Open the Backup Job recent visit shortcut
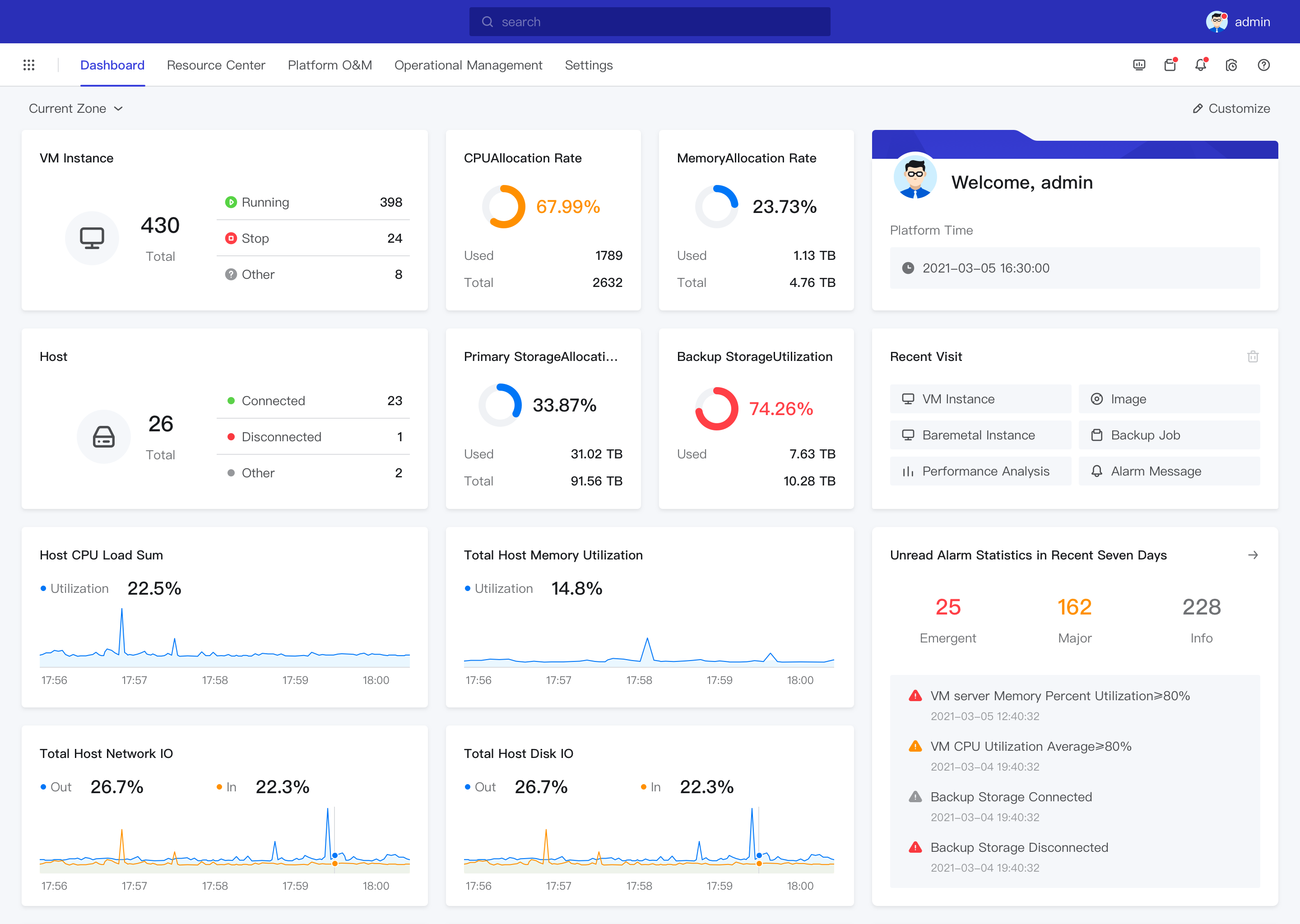 pyautogui.click(x=1169, y=435)
